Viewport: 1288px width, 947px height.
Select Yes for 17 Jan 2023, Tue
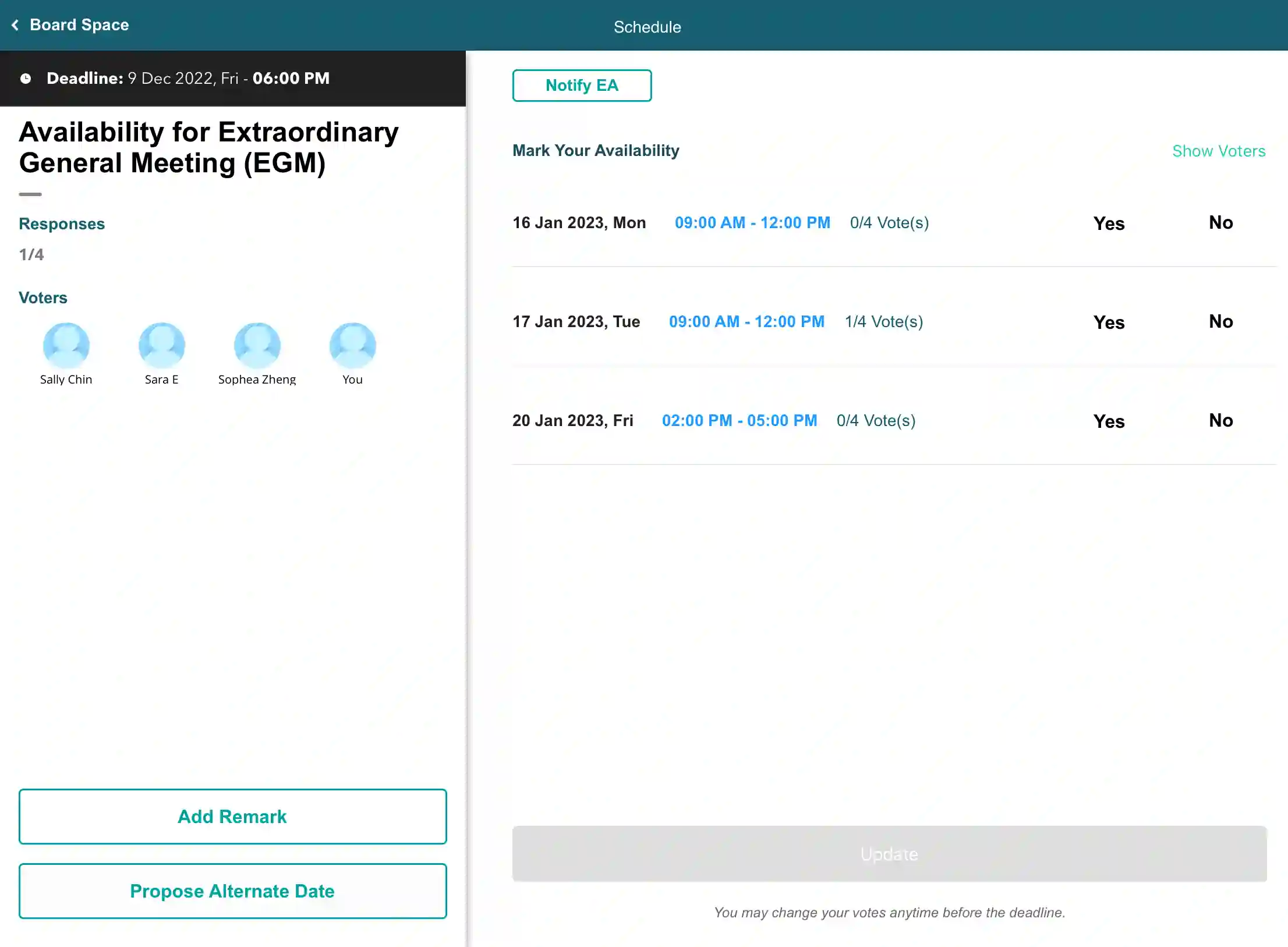point(1109,322)
